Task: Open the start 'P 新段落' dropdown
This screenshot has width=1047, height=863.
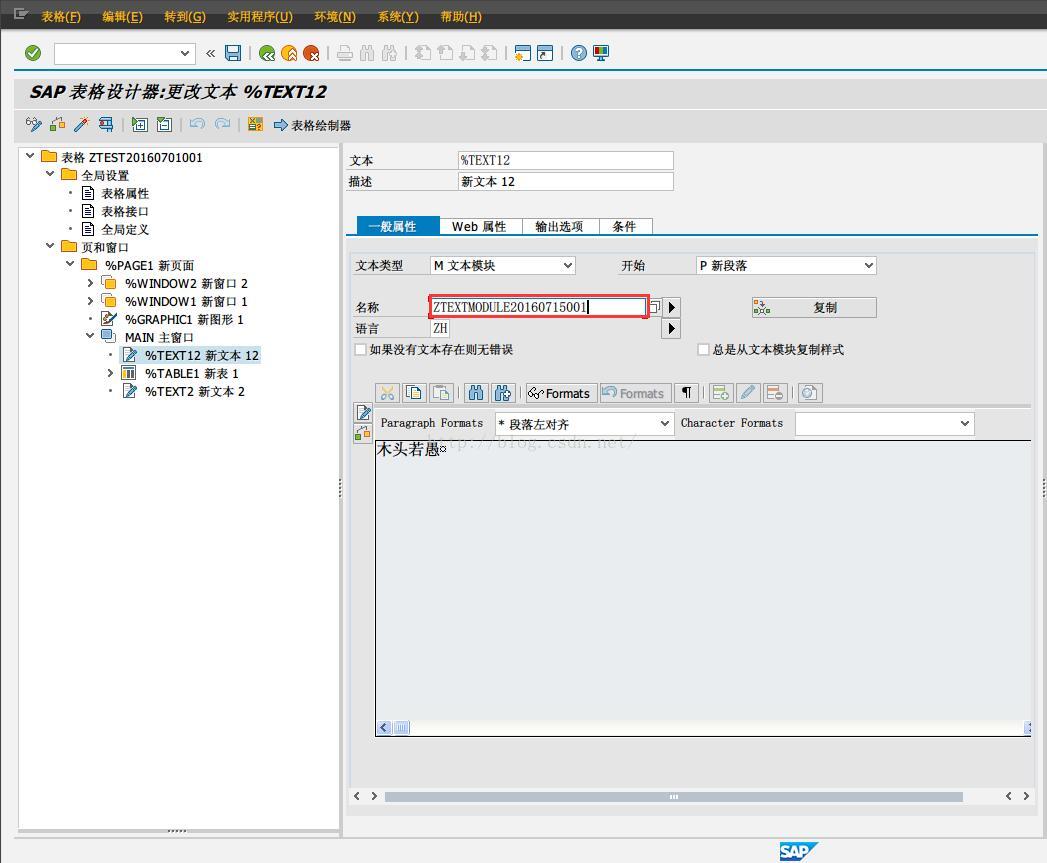Action: coord(868,265)
